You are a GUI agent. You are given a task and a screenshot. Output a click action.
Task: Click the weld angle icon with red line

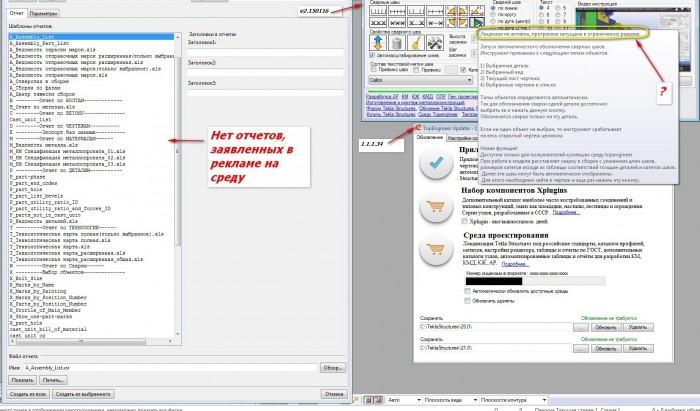click(x=477, y=11)
